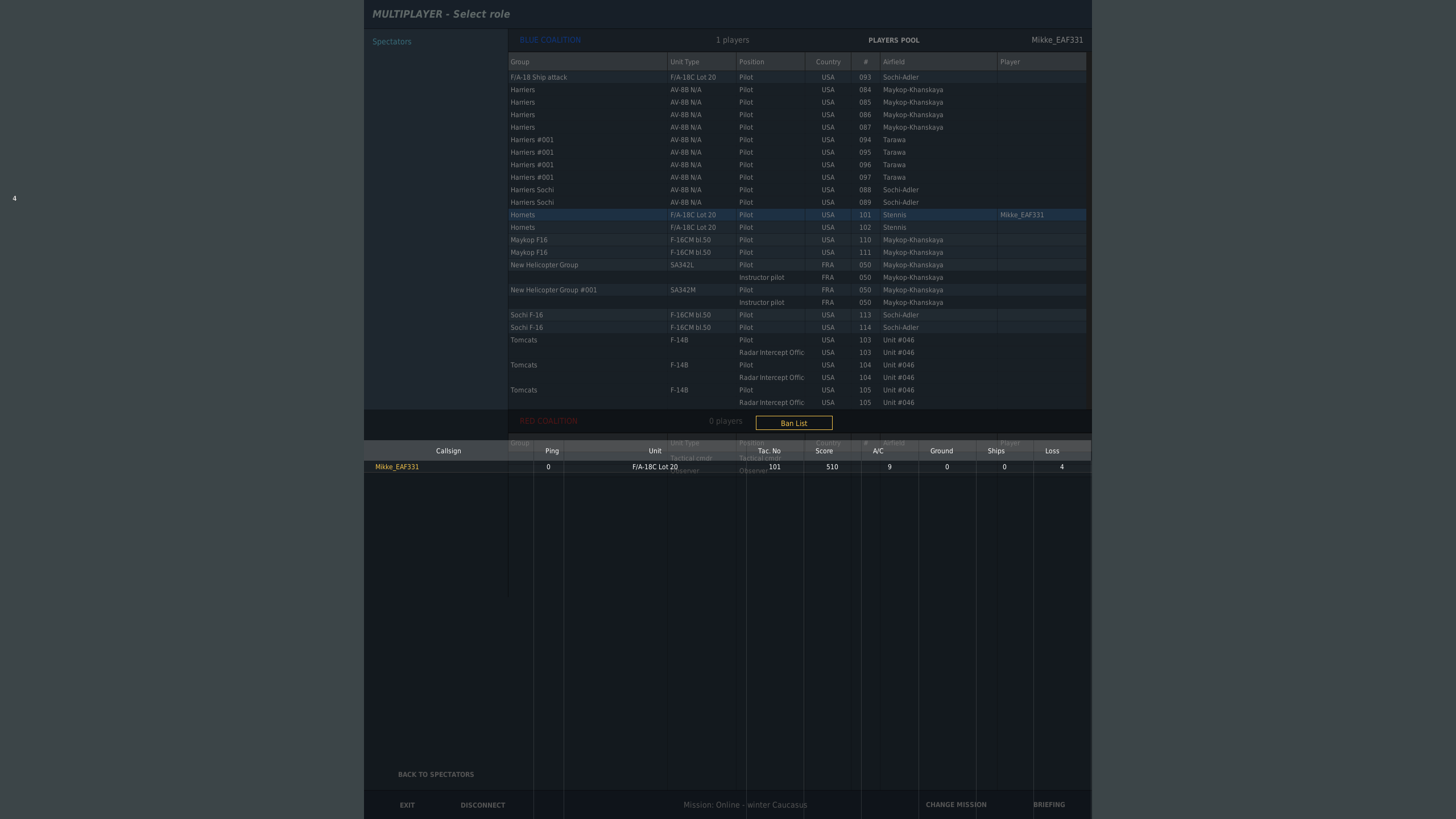The height and width of the screenshot is (819, 1456).
Task: Pick Harriers slot 086
Action: pyautogui.click(x=797, y=115)
